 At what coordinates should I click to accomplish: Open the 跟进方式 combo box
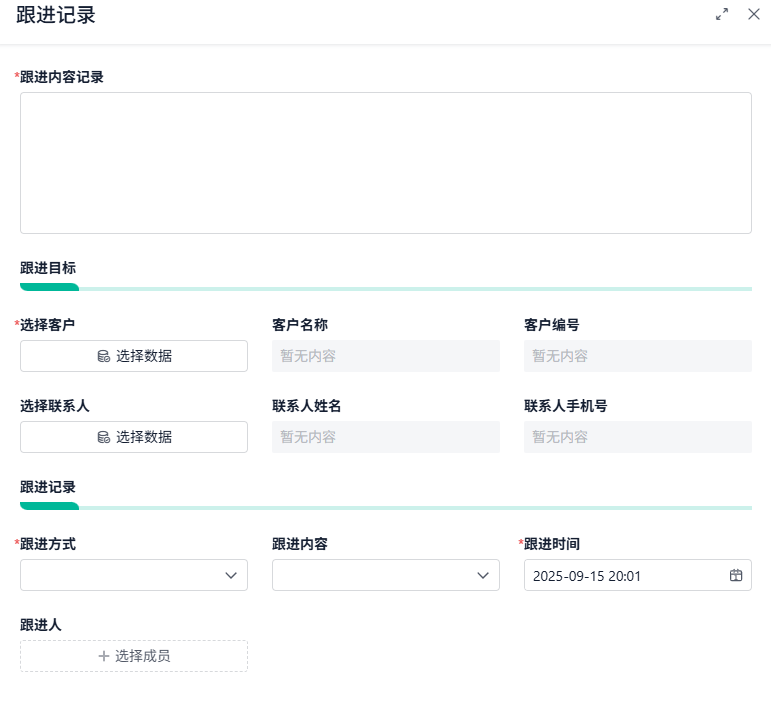(120, 575)
